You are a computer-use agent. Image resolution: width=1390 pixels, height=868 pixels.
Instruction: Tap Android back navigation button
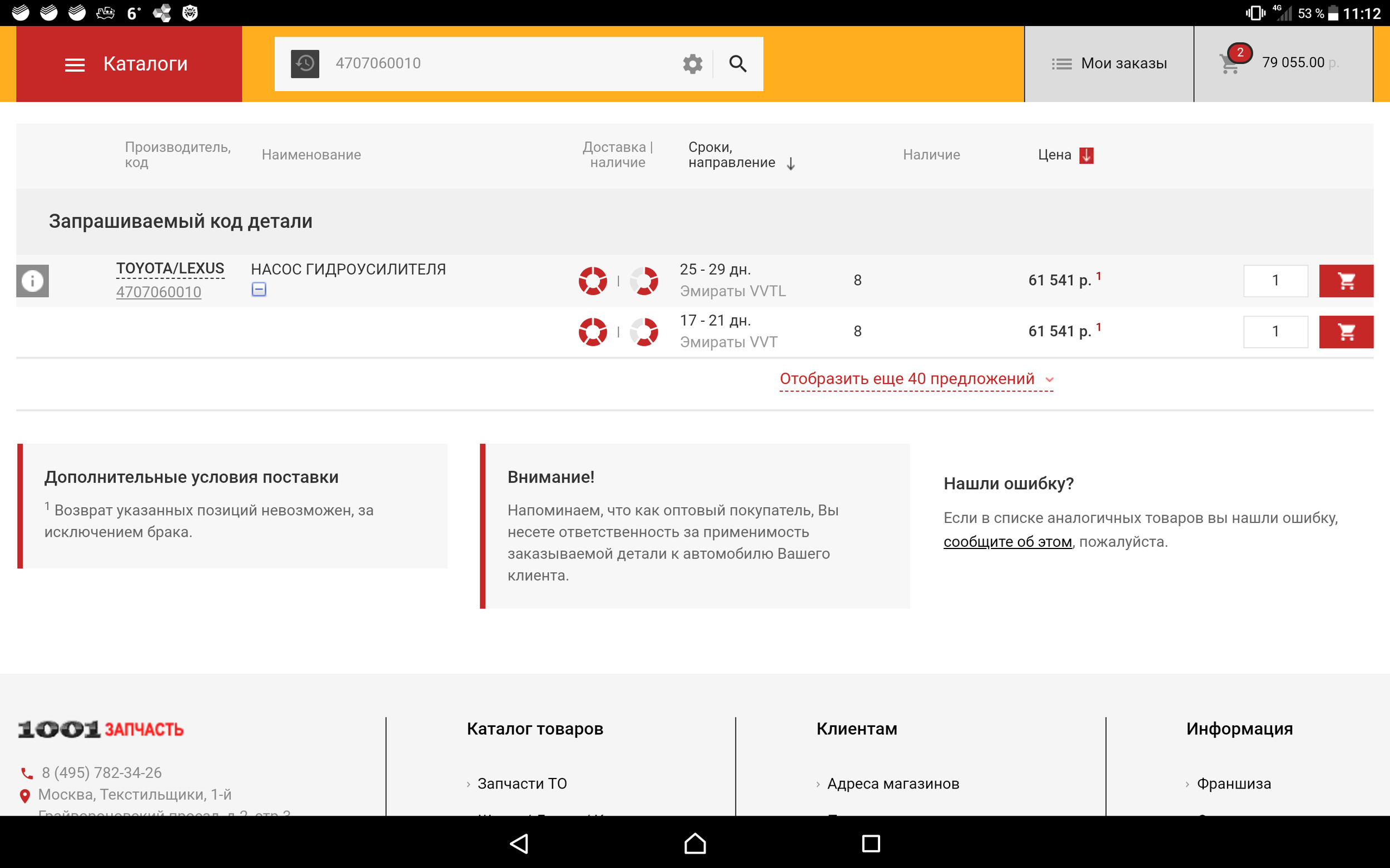tap(519, 844)
